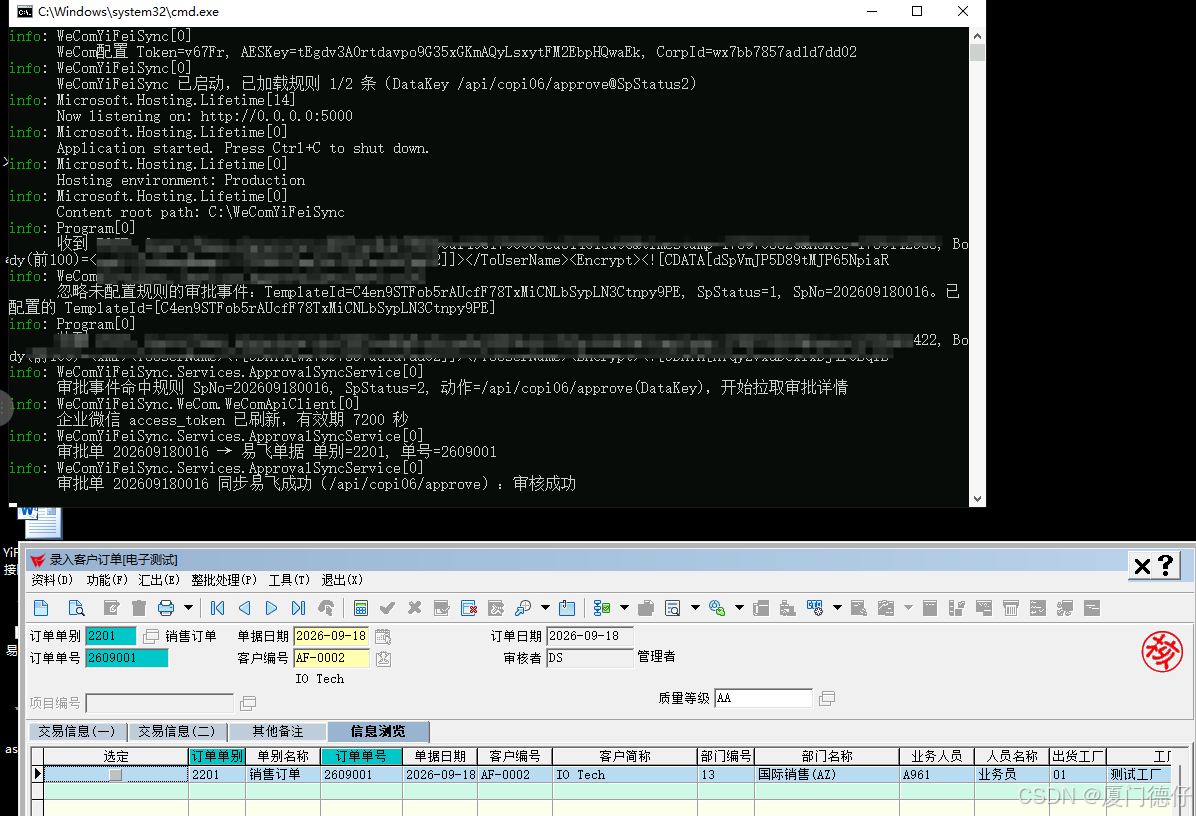This screenshot has width=1196, height=816.
Task: Click the preview document magnifier icon
Action: pyautogui.click(x=673, y=608)
